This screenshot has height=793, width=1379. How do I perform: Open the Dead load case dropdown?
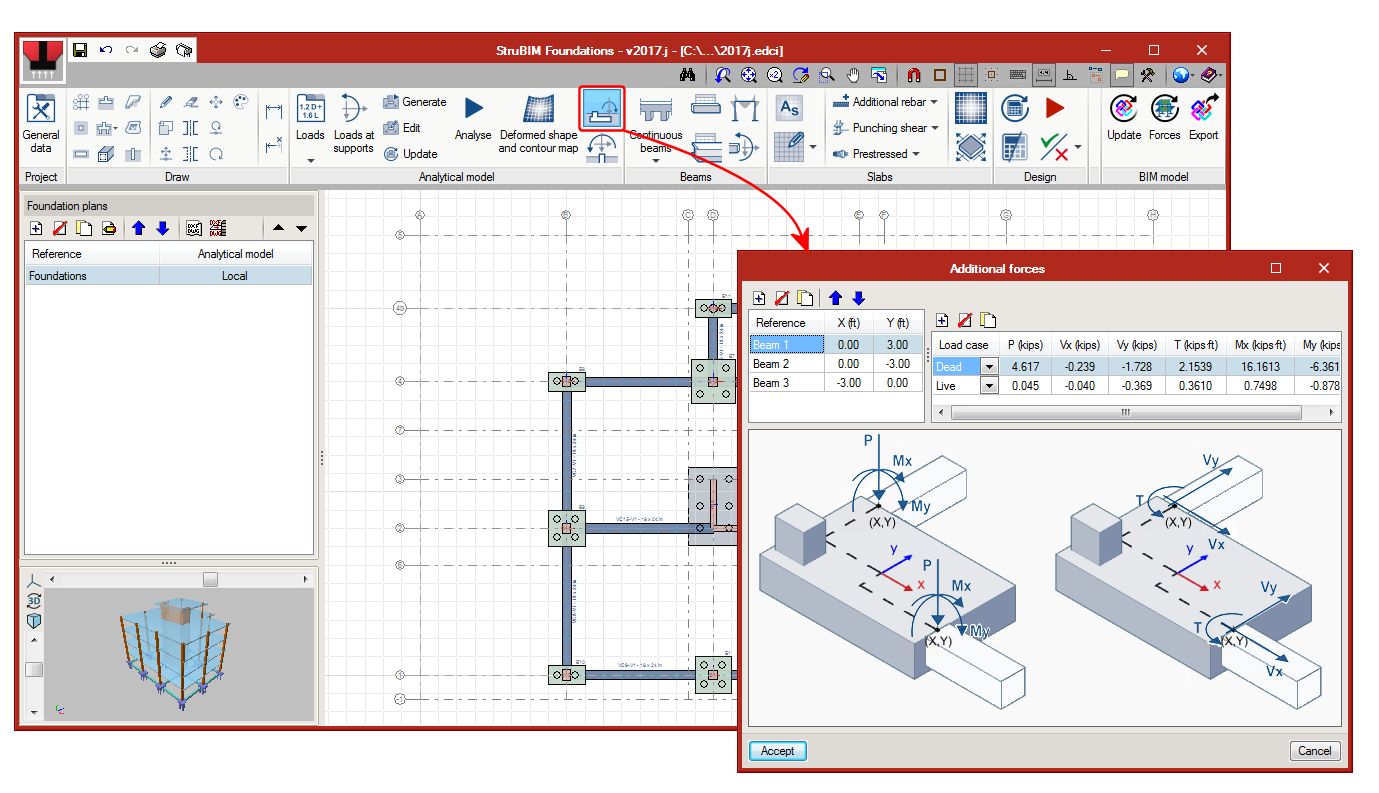pos(989,367)
